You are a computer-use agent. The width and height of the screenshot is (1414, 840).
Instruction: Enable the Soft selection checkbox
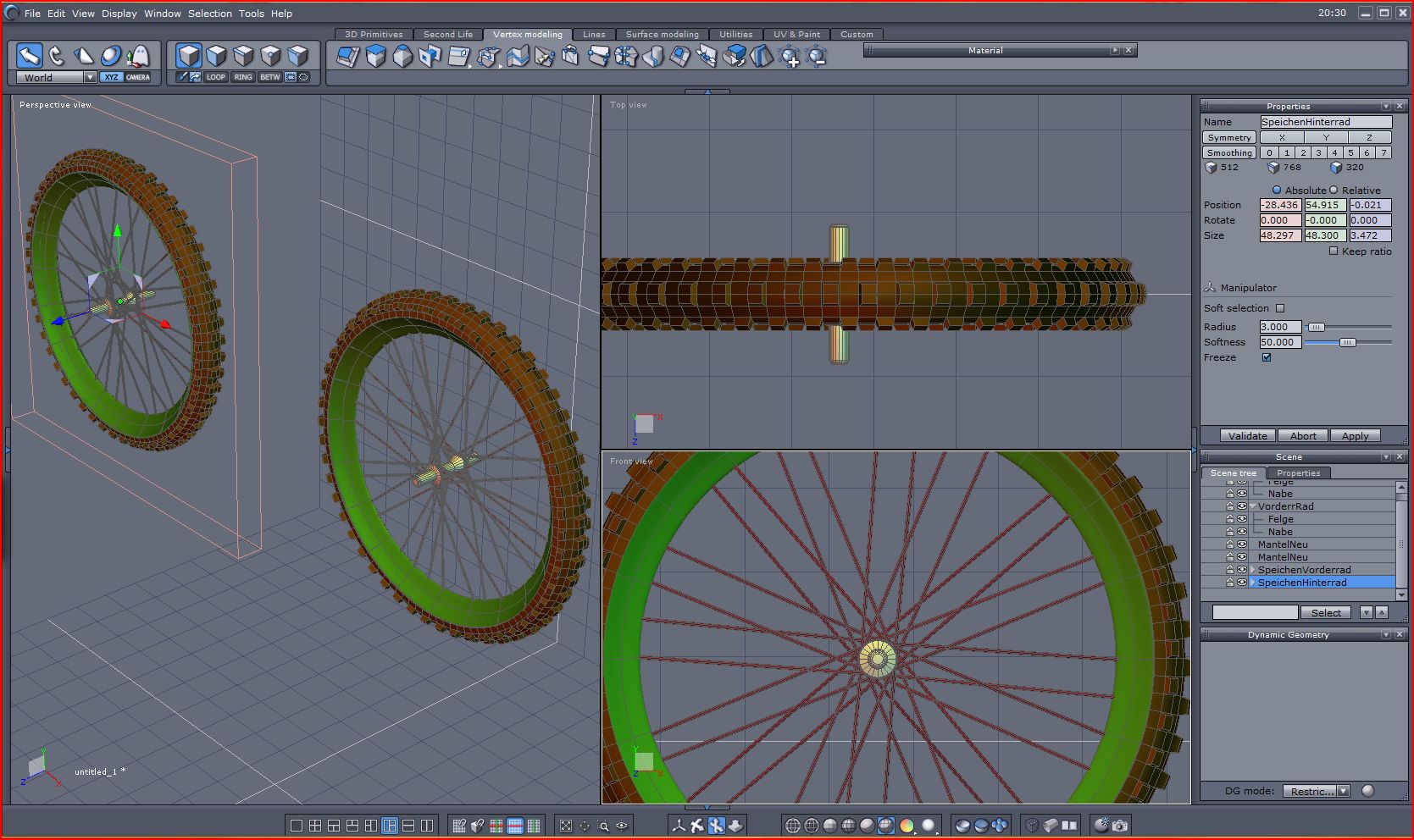click(1280, 308)
